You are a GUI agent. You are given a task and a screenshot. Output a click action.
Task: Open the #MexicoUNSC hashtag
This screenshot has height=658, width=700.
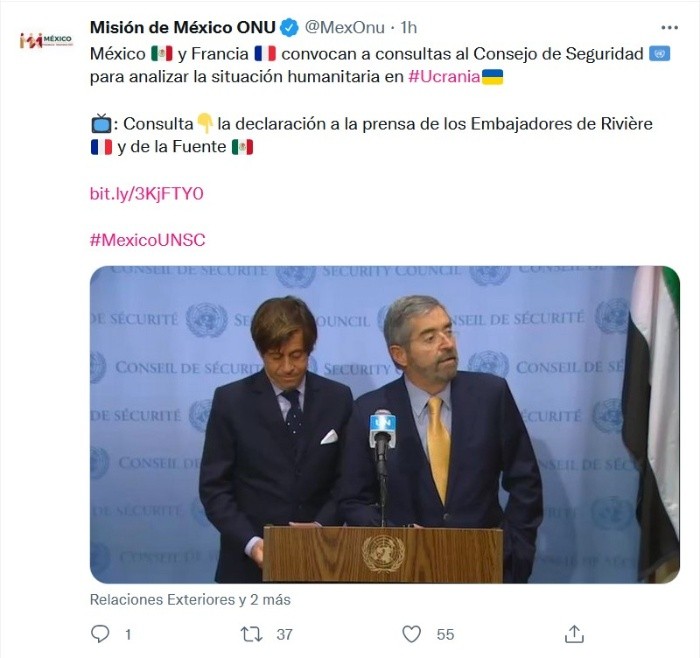tap(147, 240)
